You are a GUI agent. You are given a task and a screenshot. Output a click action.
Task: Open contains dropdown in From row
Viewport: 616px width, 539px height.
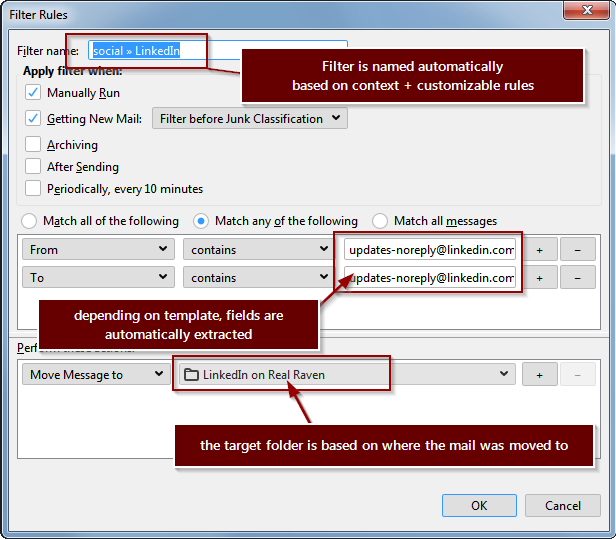pyautogui.click(x=258, y=249)
